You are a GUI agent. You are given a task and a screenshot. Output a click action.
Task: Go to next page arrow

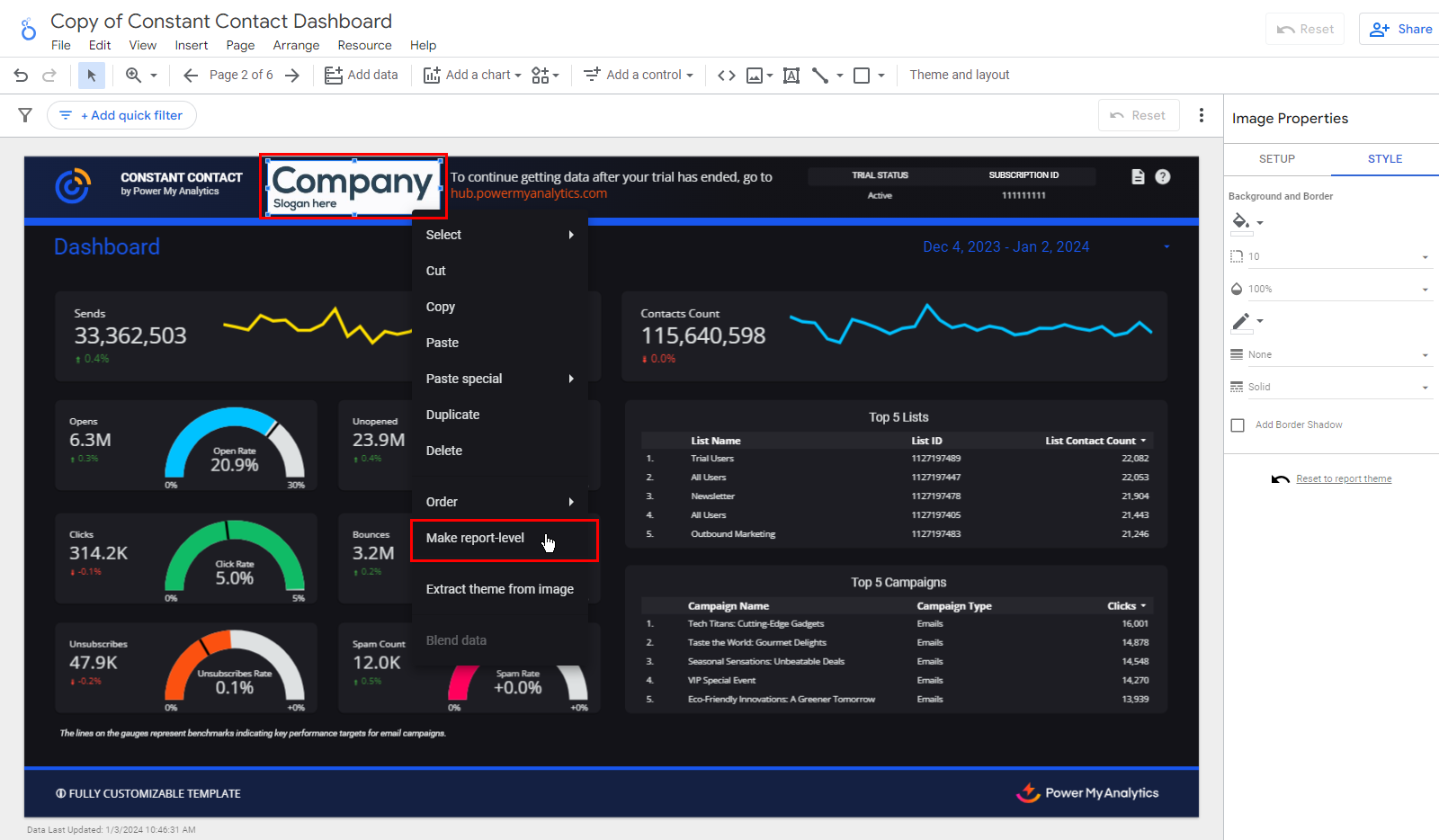292,76
